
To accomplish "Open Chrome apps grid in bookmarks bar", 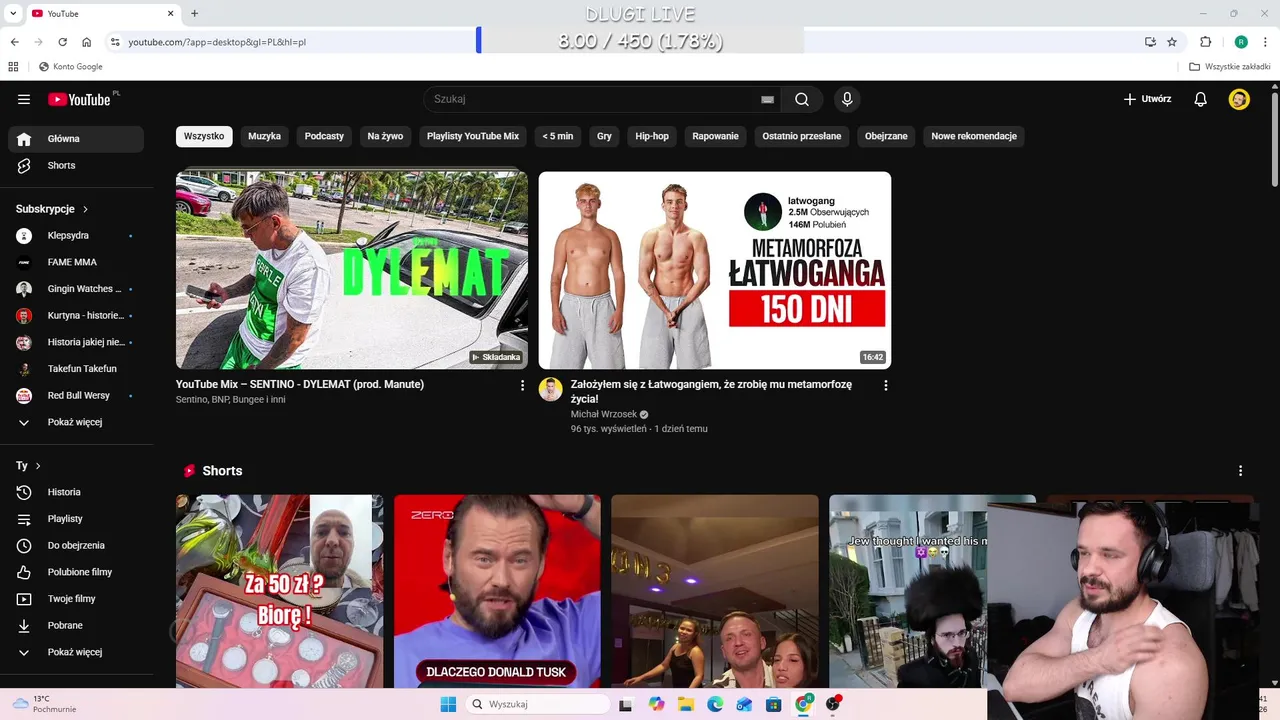I will click(x=13, y=67).
